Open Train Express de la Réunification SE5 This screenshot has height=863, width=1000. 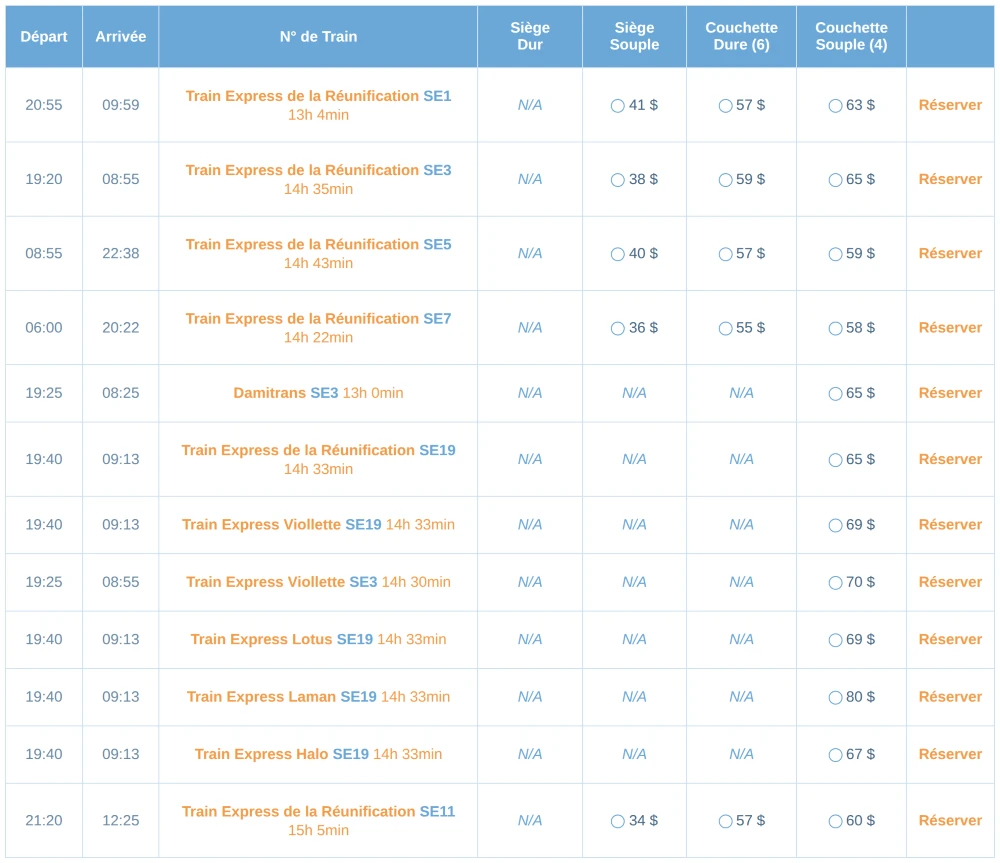click(x=318, y=244)
